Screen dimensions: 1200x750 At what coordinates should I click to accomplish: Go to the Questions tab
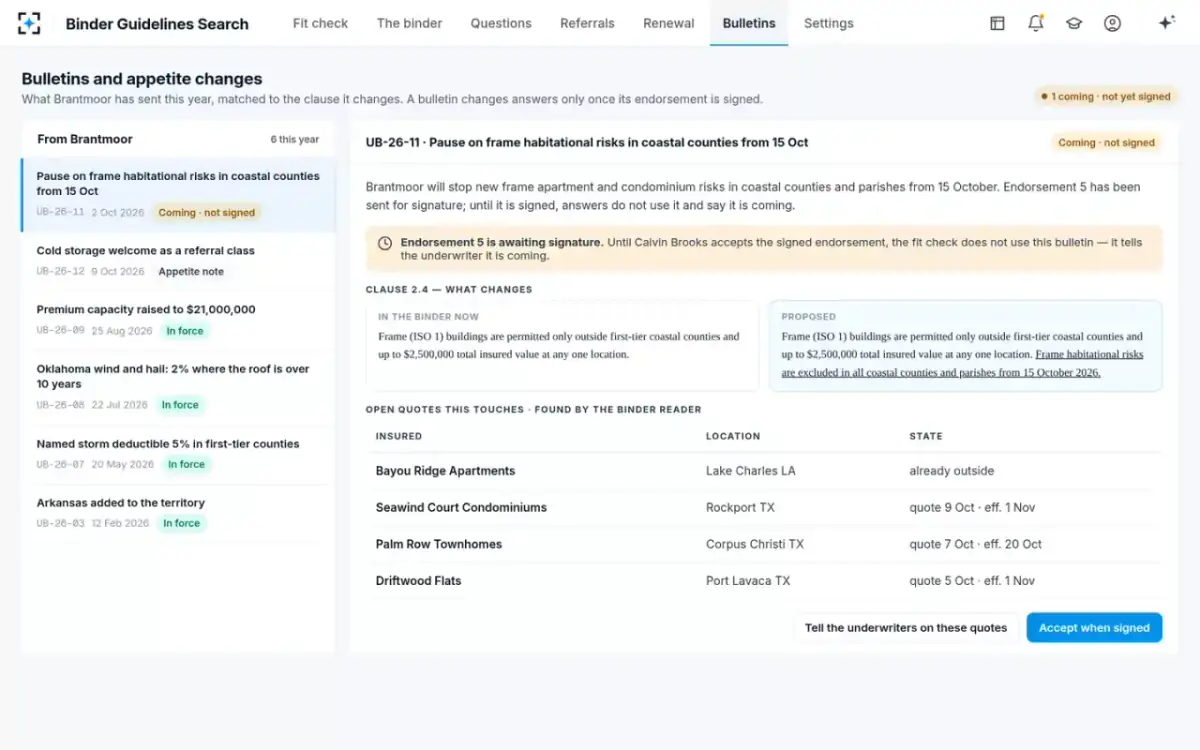(x=501, y=23)
